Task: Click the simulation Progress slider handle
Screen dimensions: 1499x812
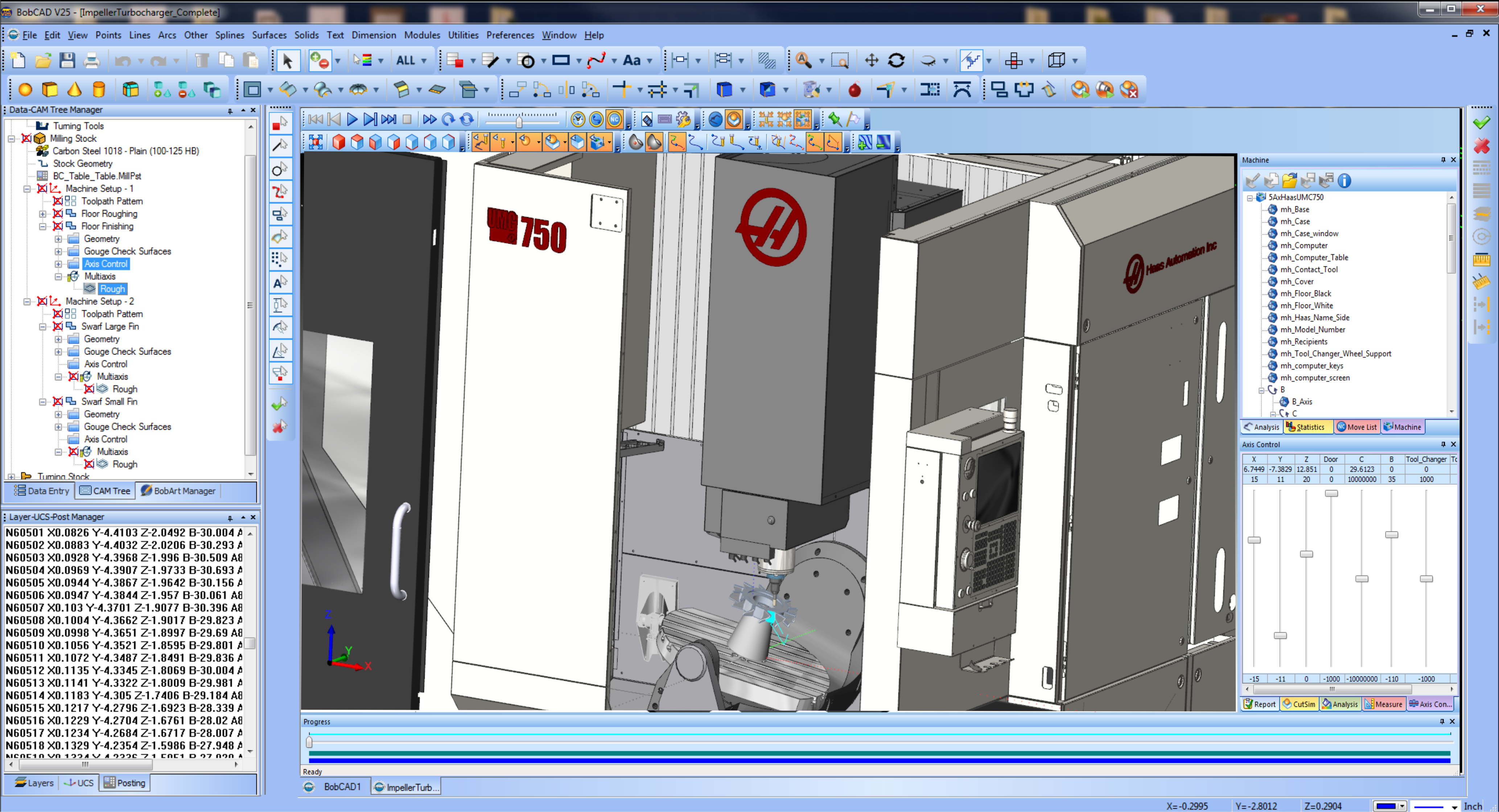Action: pyautogui.click(x=309, y=742)
